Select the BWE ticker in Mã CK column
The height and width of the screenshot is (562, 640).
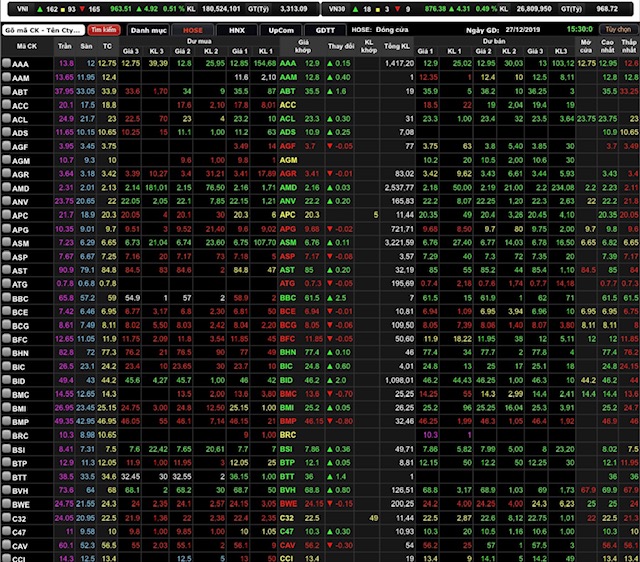coord(21,505)
